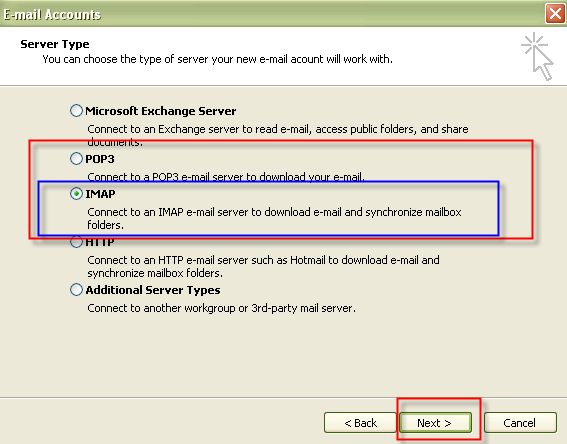Click the 3rd-party mail server description
Viewport: 567px width, 444px height.
pos(221,308)
